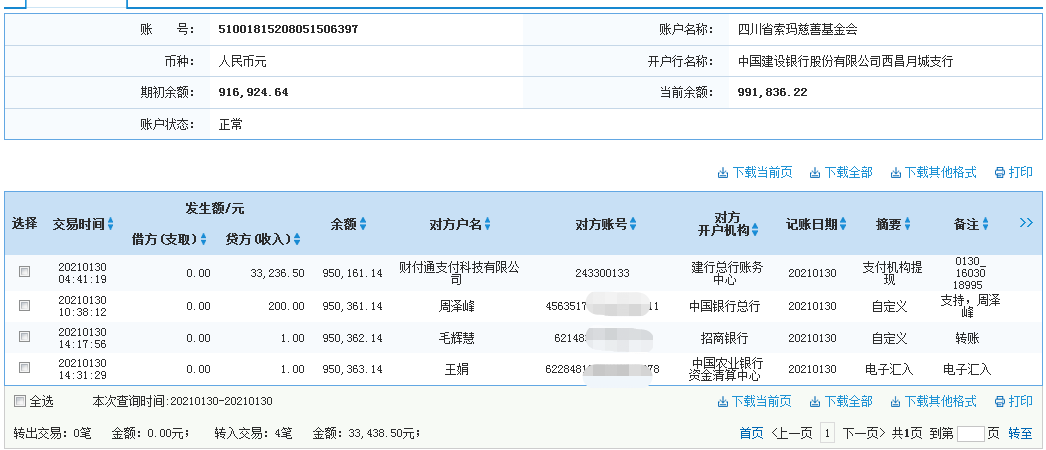Sort by 交易时间 using its arrow icon
1046x450 pixels.
click(111, 224)
